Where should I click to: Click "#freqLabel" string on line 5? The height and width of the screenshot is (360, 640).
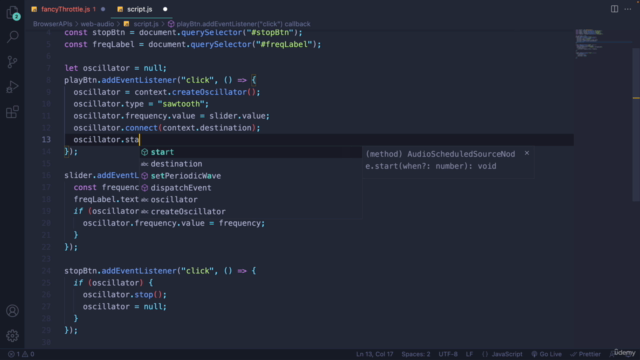click(x=284, y=44)
